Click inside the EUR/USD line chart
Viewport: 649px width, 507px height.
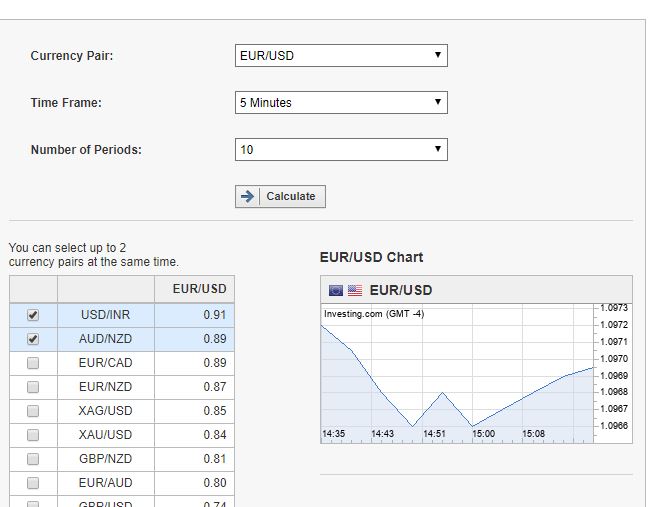coord(457,374)
